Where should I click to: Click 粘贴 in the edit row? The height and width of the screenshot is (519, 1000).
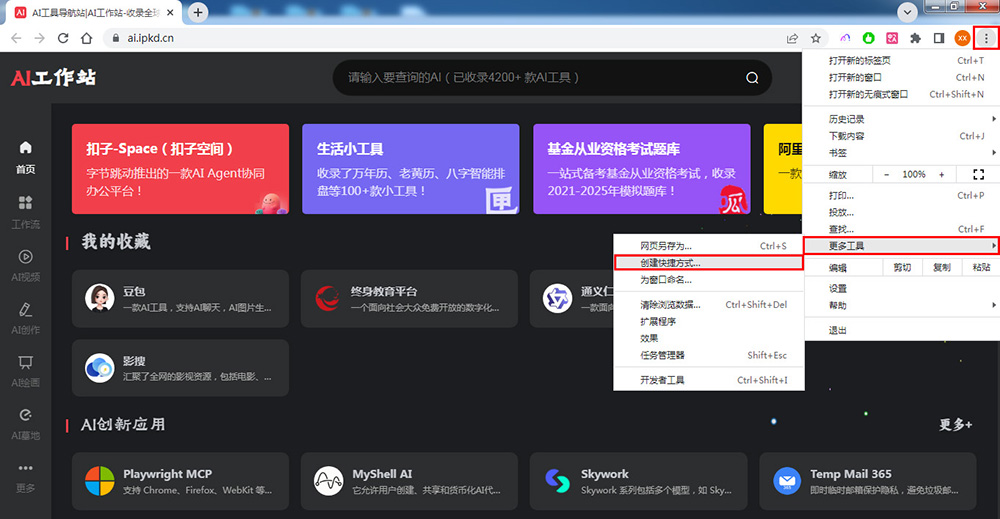pyautogui.click(x=981, y=268)
